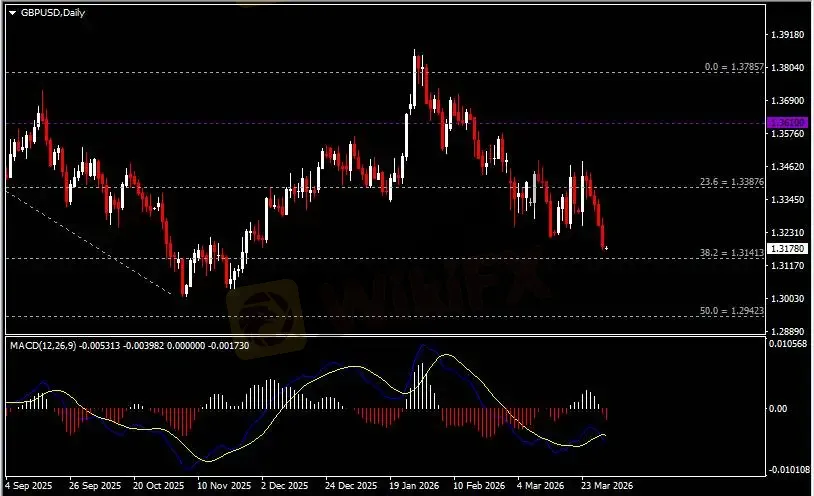Open the chart menu arrow beside GBPUSD,Daily
Viewport: 814px width, 496px height.
(12, 13)
